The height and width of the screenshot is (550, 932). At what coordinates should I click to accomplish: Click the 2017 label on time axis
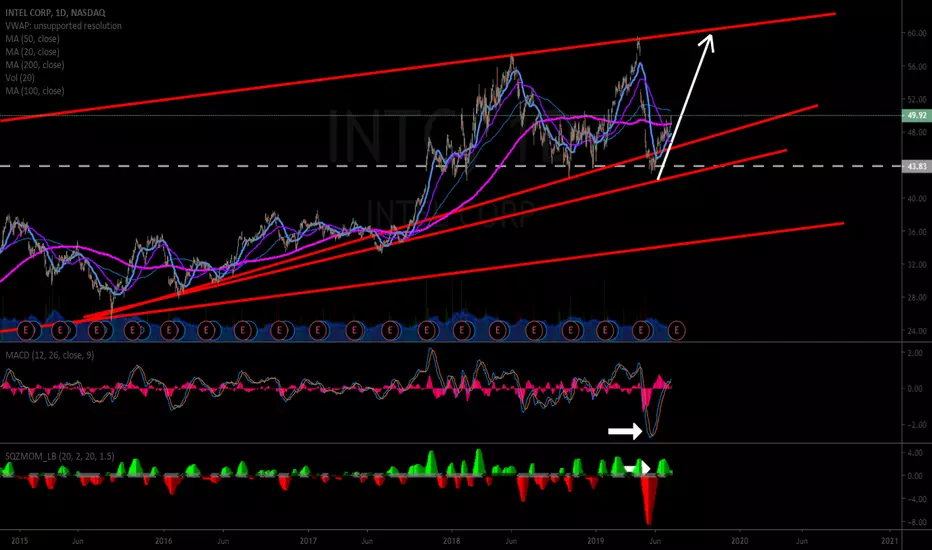point(308,540)
